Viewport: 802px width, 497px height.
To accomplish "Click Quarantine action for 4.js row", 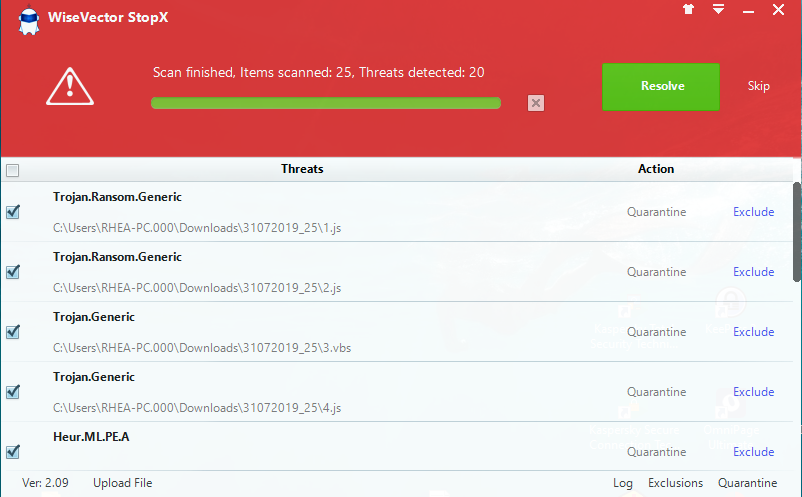I will click(657, 392).
